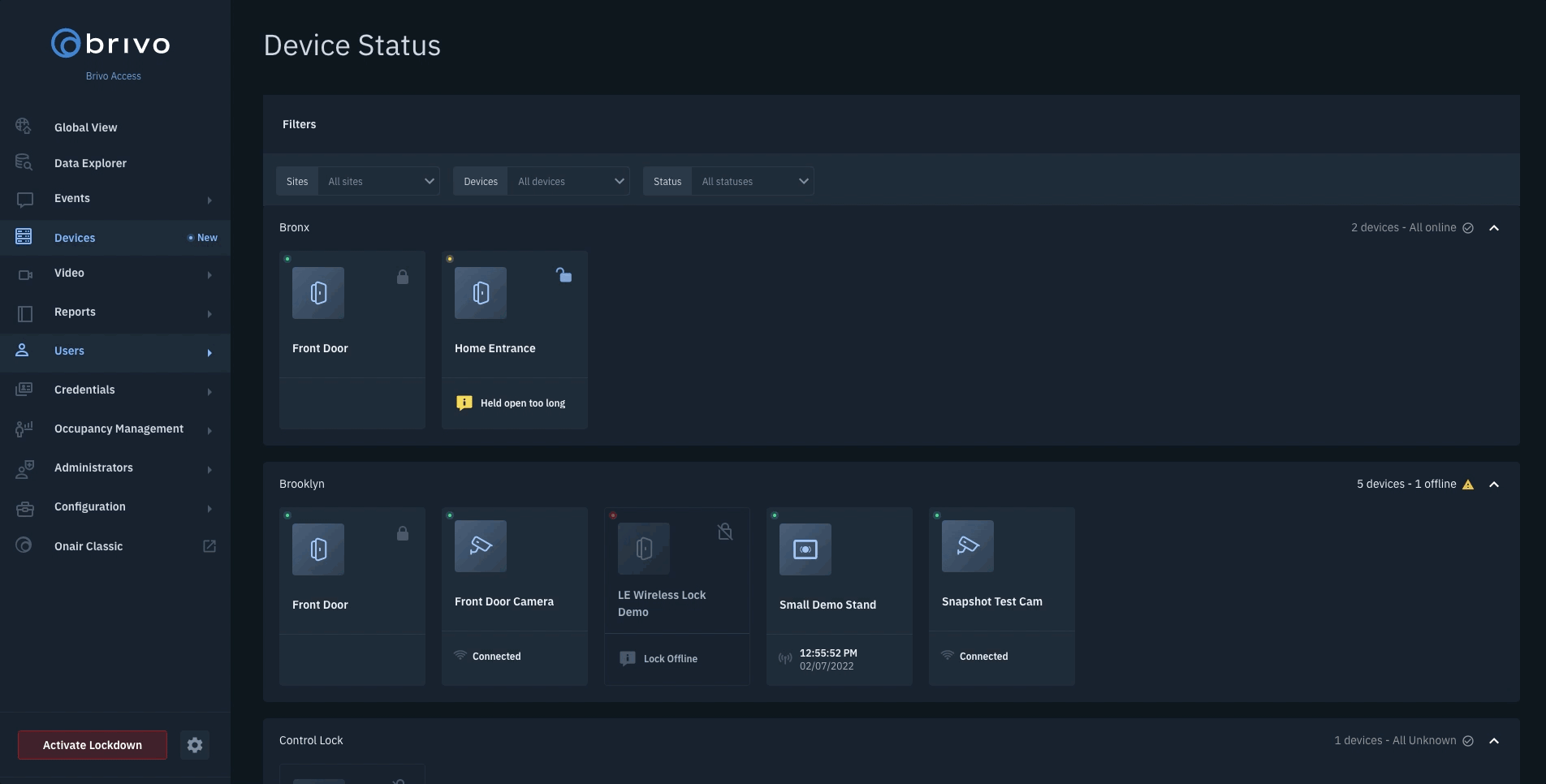Click '1 devices - All Unknown' summary

coord(1395,741)
